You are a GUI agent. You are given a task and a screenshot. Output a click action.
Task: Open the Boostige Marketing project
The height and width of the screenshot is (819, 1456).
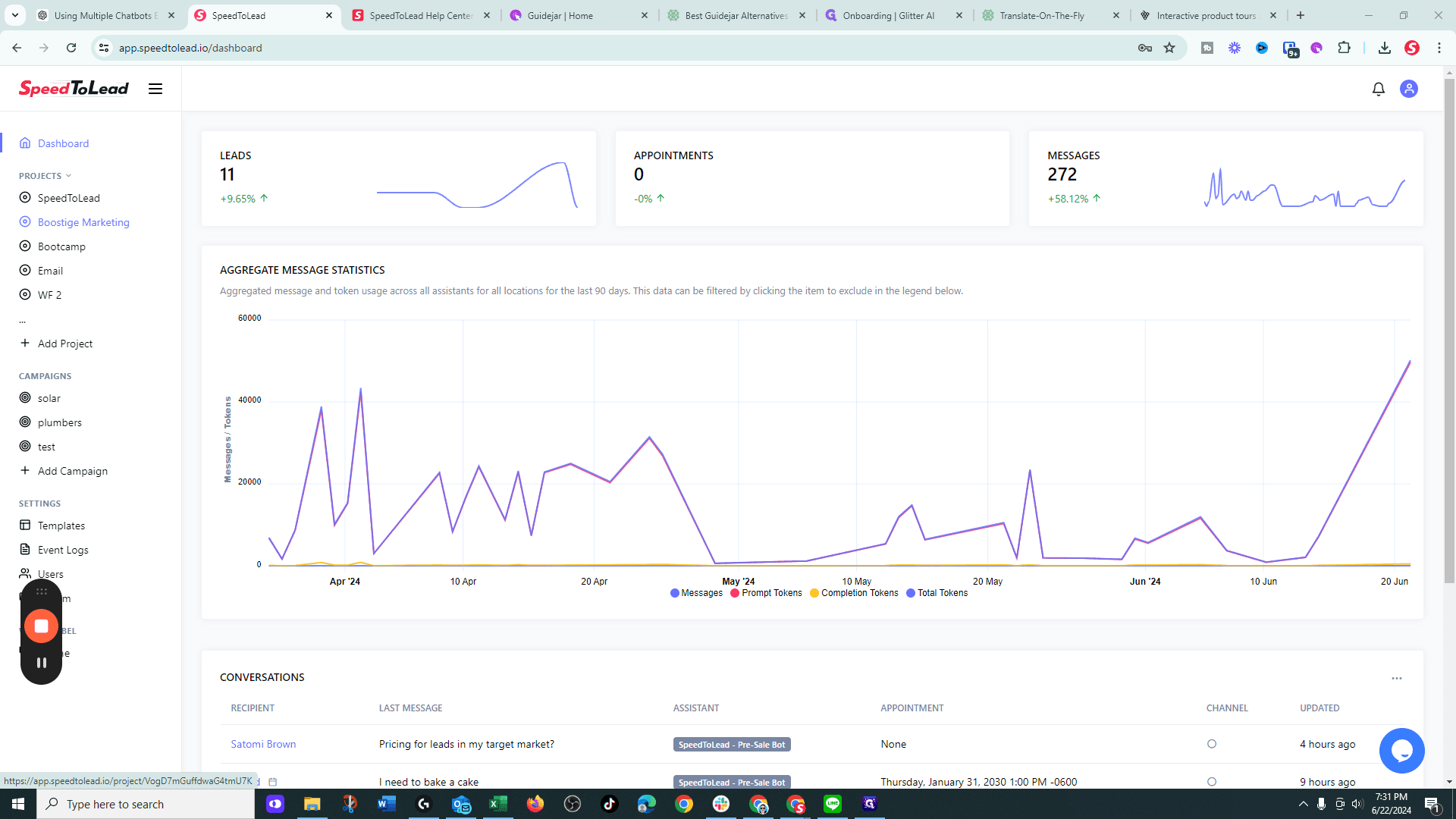(x=83, y=222)
